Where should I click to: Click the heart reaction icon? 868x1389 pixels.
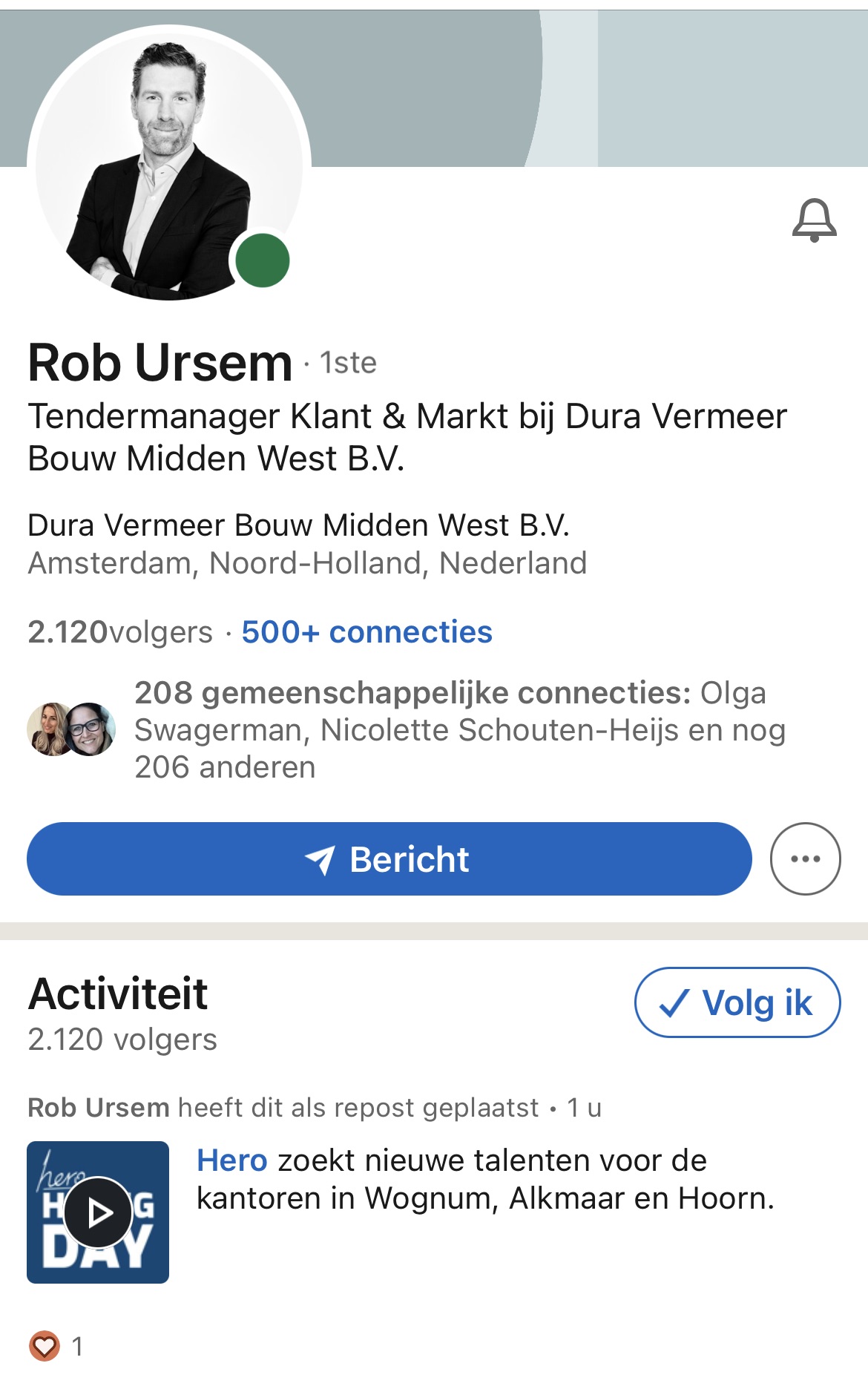click(44, 1346)
